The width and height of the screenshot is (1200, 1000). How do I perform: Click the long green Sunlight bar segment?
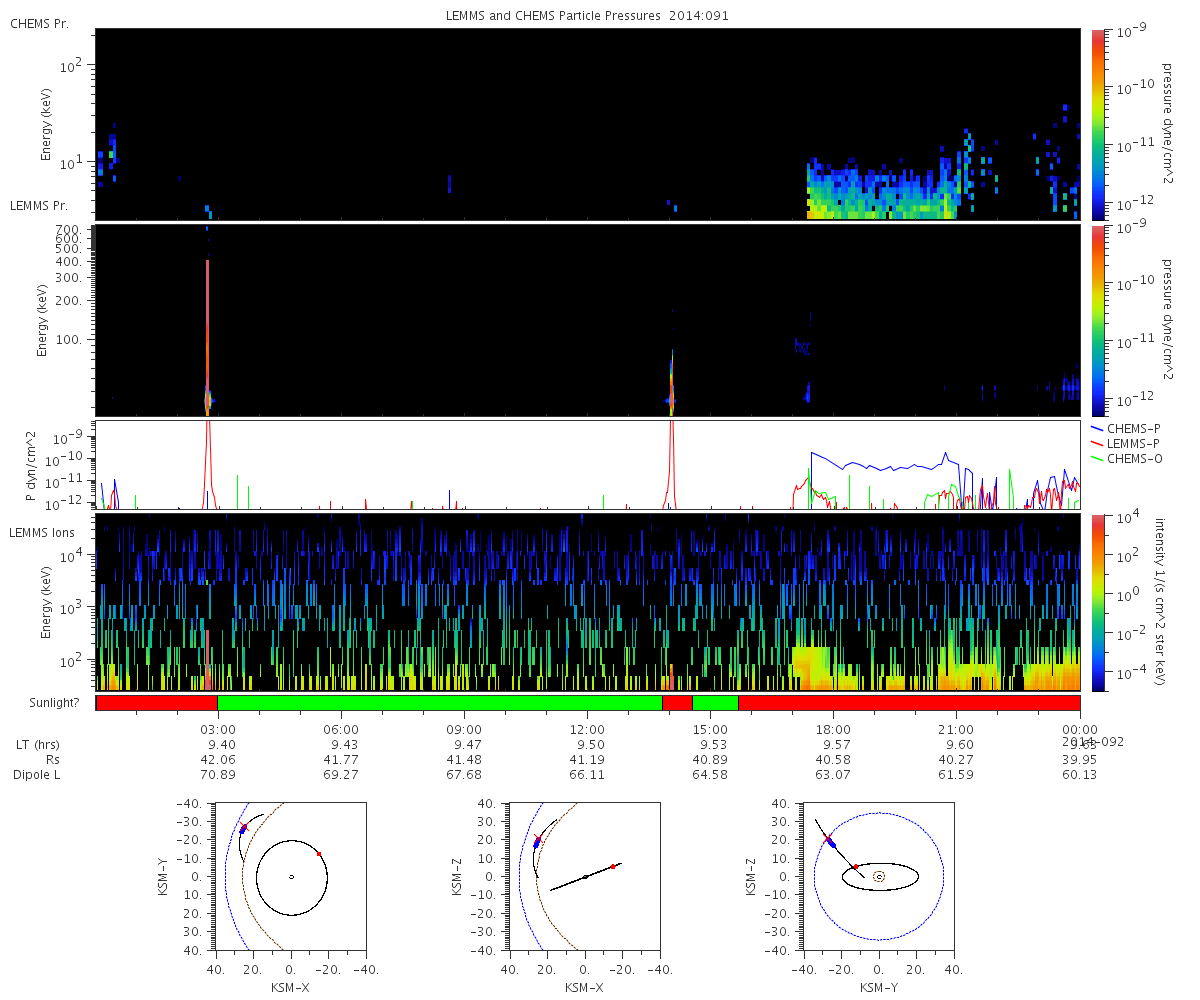pos(440,703)
